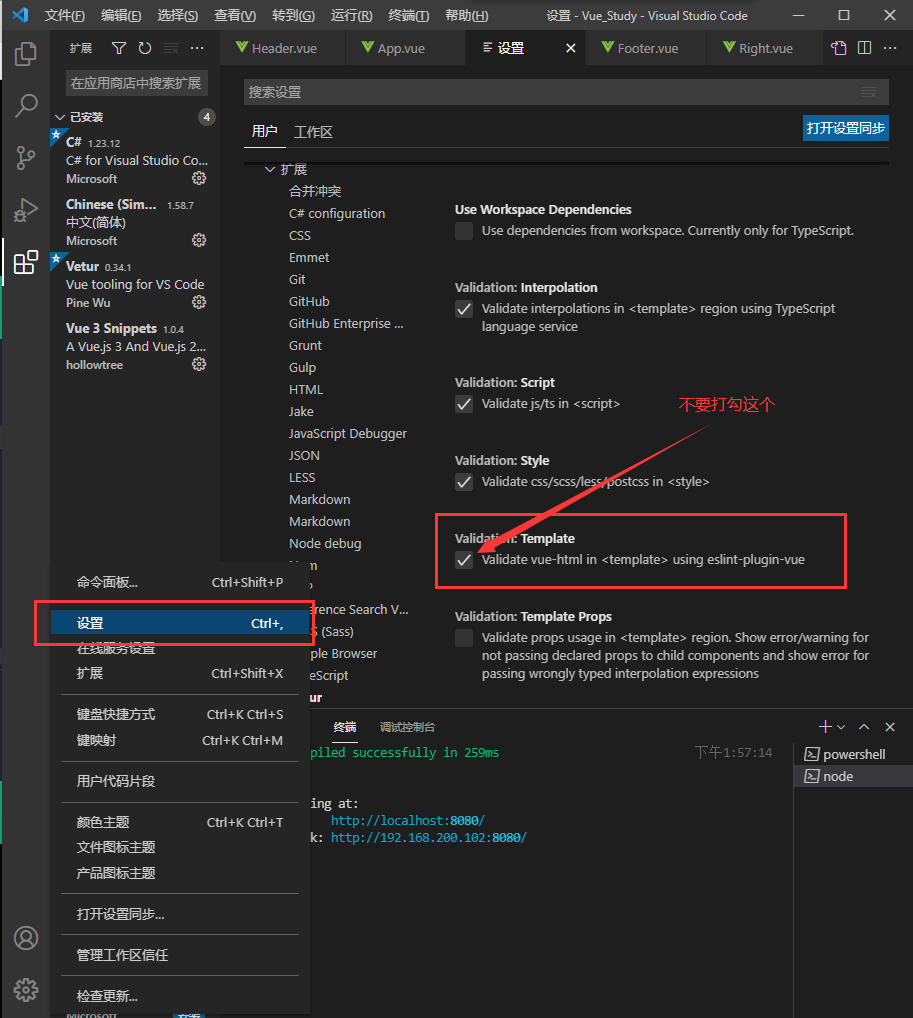Viewport: 913px width, 1018px height.
Task: Open manage gear for Vue 3 Snippets
Action: 199,364
